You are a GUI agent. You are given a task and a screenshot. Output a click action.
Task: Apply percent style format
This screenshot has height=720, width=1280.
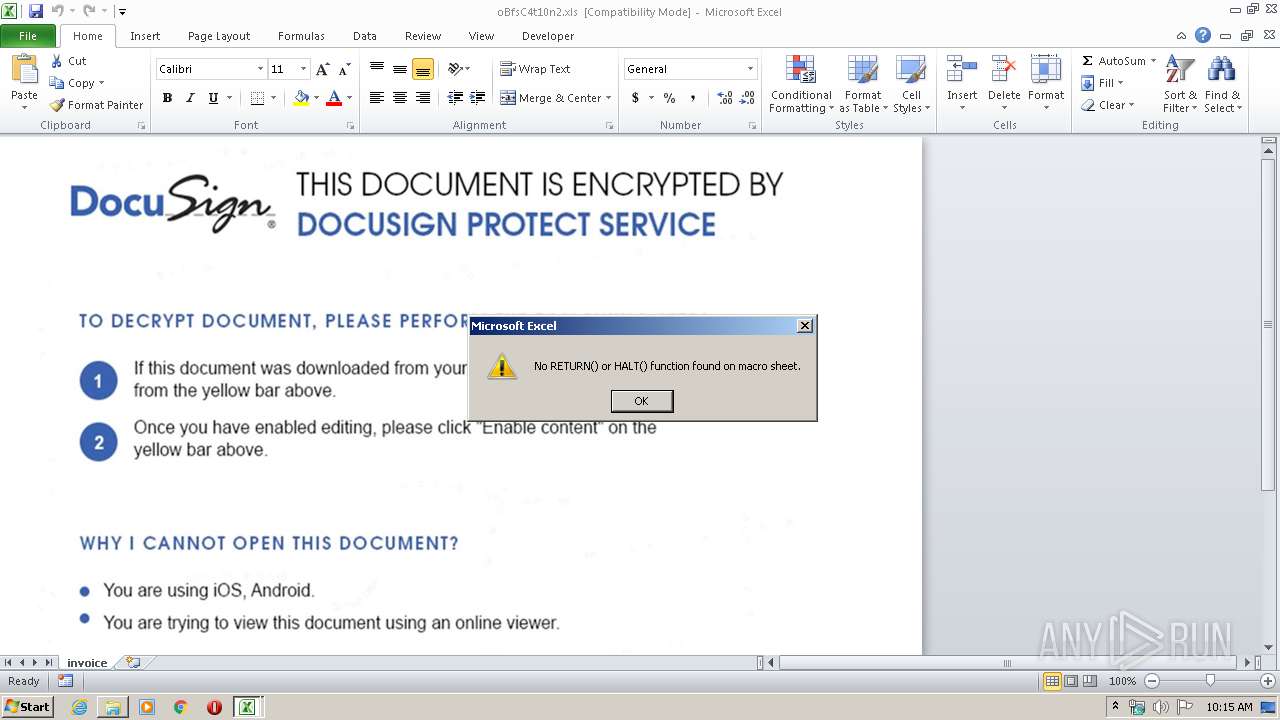(669, 98)
